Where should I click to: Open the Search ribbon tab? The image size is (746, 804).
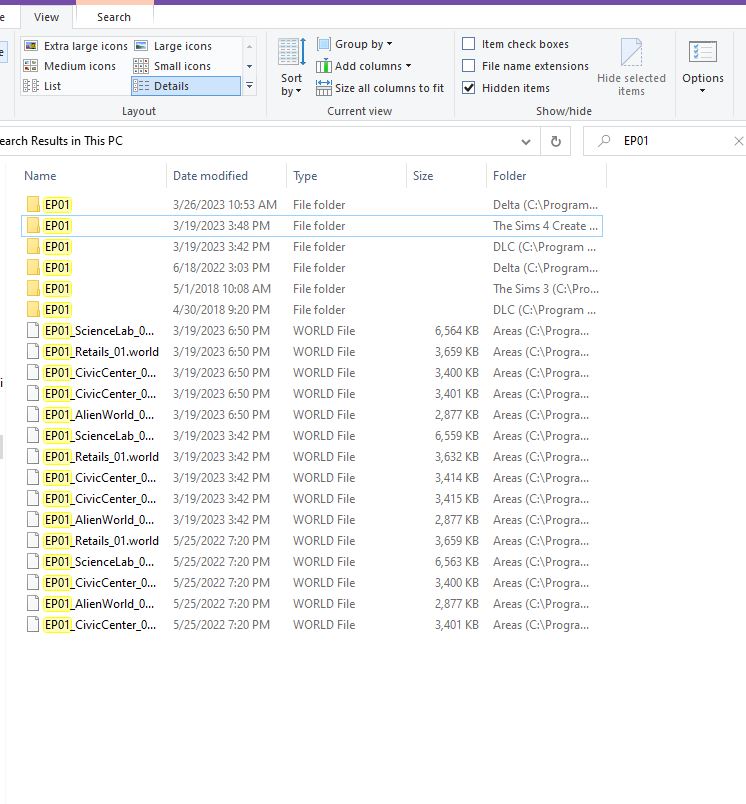click(114, 17)
